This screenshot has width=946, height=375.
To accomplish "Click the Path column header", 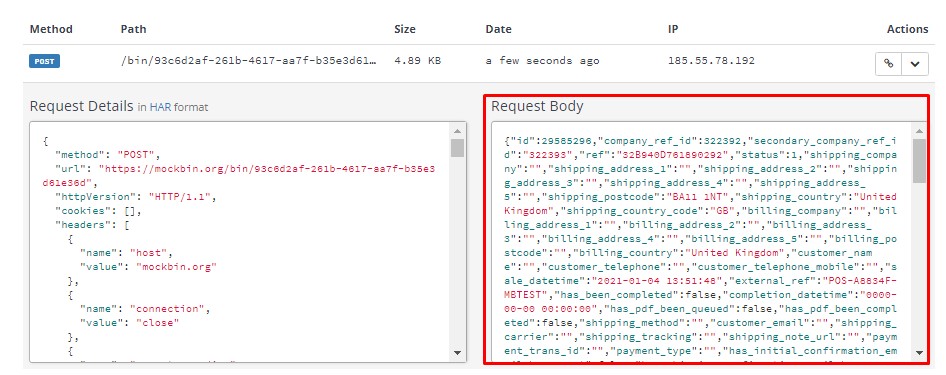I will [133, 29].
